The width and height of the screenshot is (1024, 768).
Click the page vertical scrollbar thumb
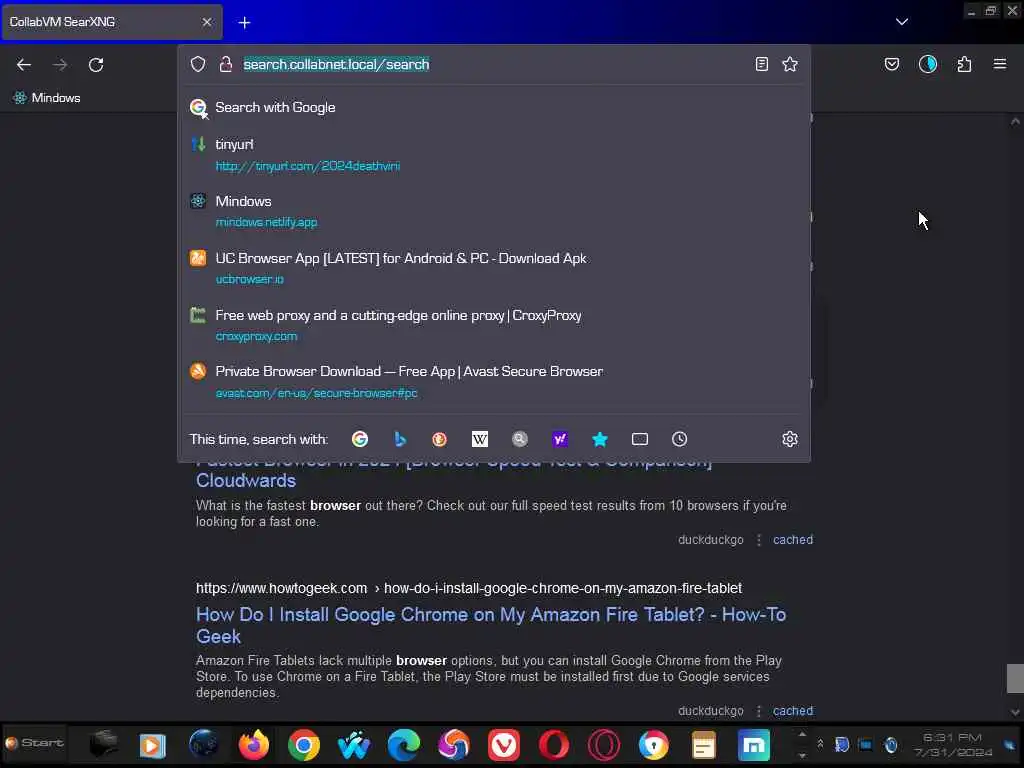click(x=1015, y=678)
